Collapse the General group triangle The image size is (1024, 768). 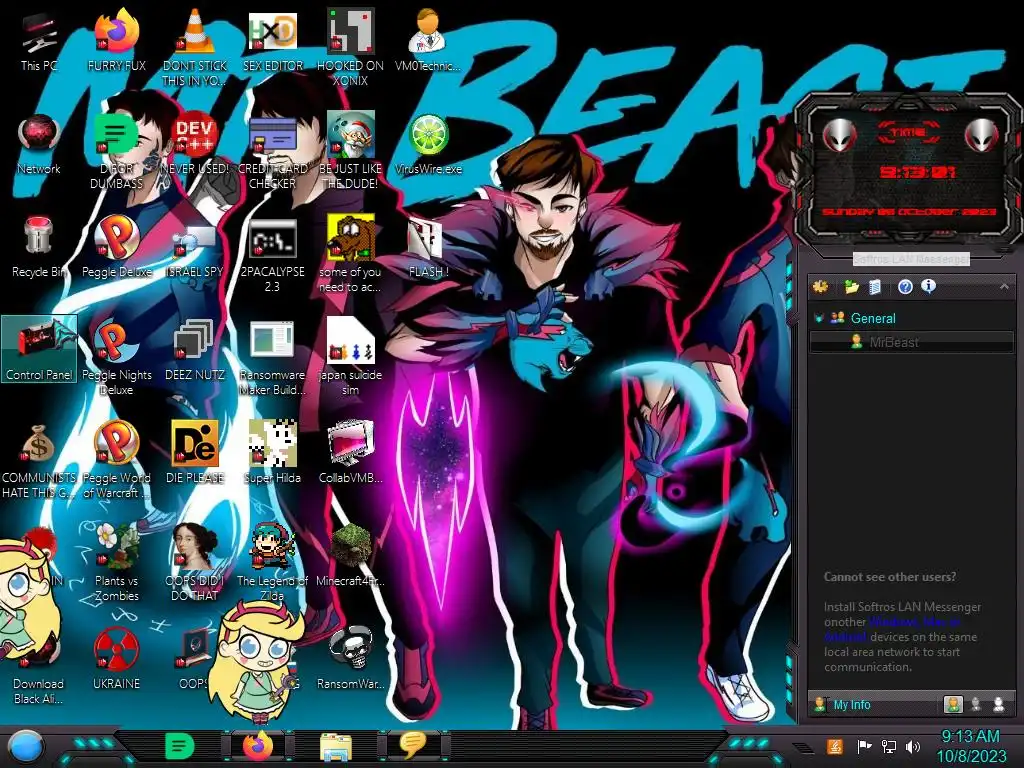[818, 318]
